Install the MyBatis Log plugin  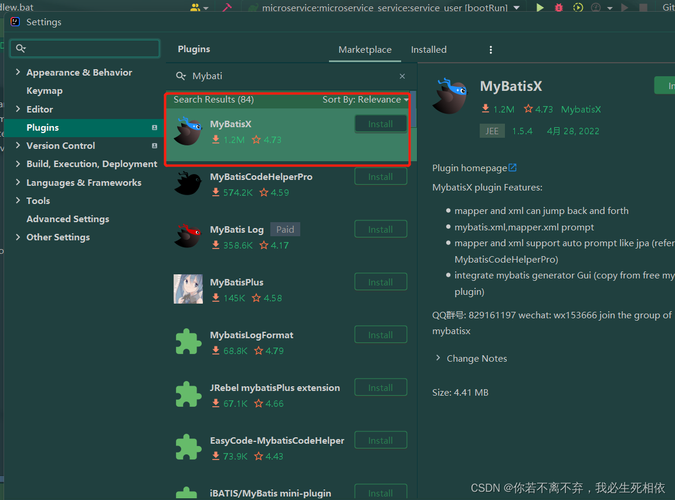coord(381,230)
